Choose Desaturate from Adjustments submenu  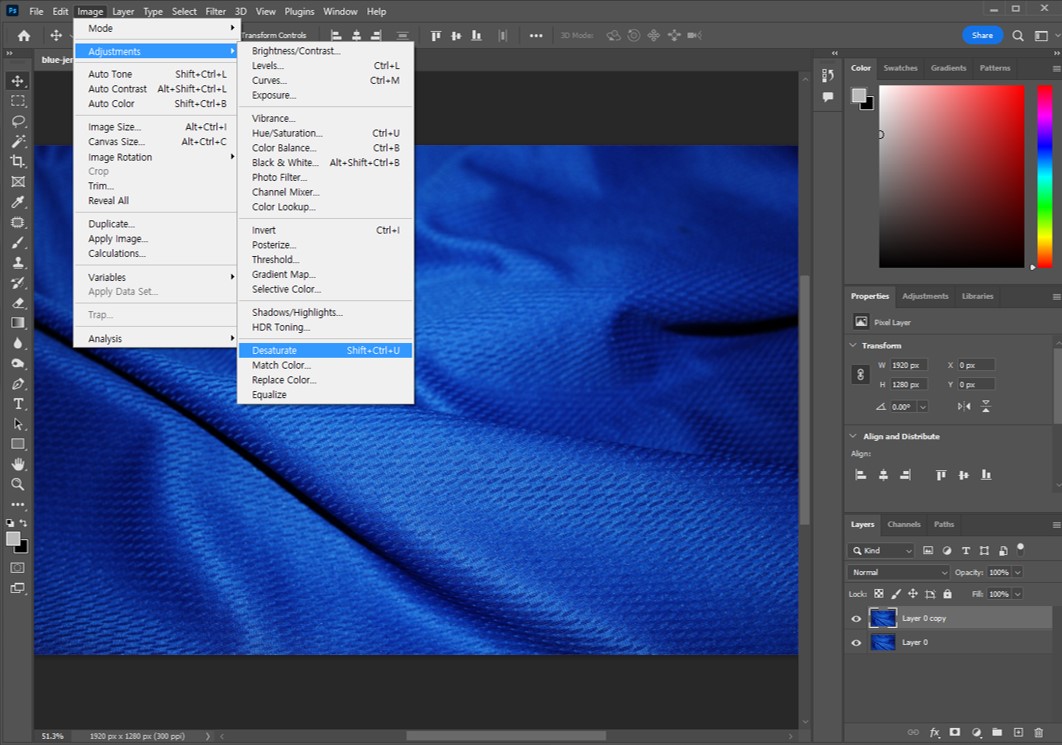click(325, 350)
